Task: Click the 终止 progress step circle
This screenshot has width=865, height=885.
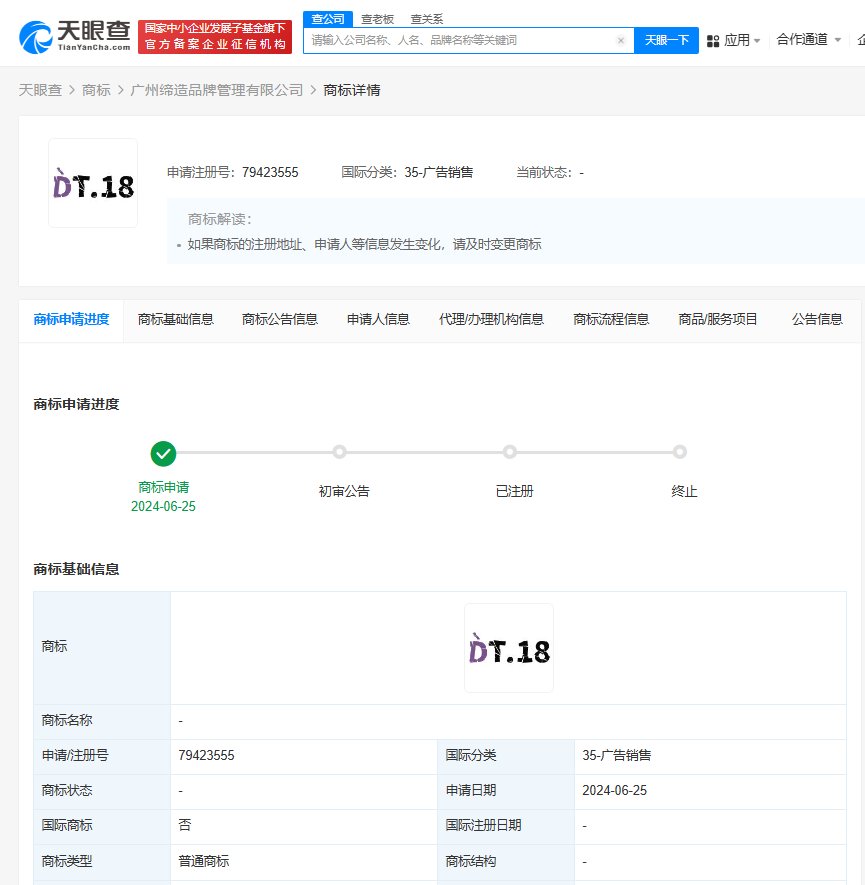Action: (x=679, y=452)
